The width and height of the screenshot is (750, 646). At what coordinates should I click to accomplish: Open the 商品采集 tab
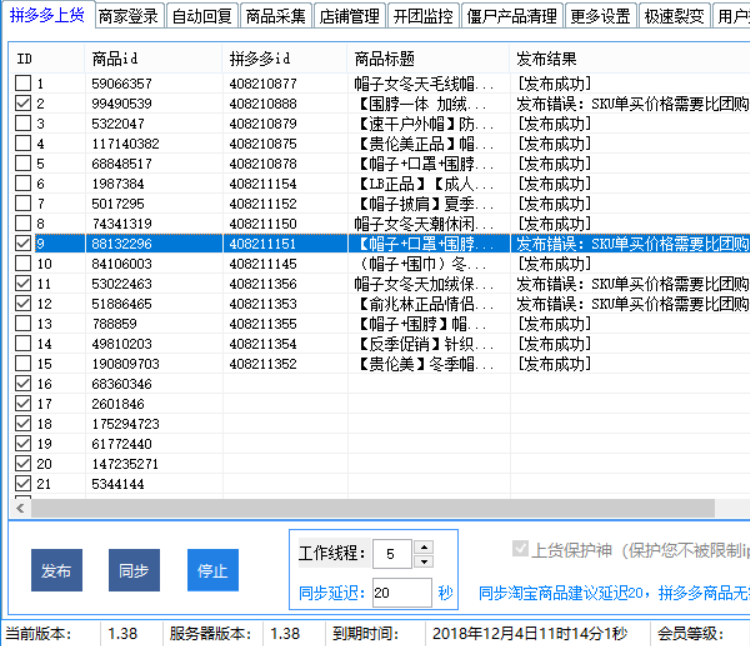tap(276, 16)
